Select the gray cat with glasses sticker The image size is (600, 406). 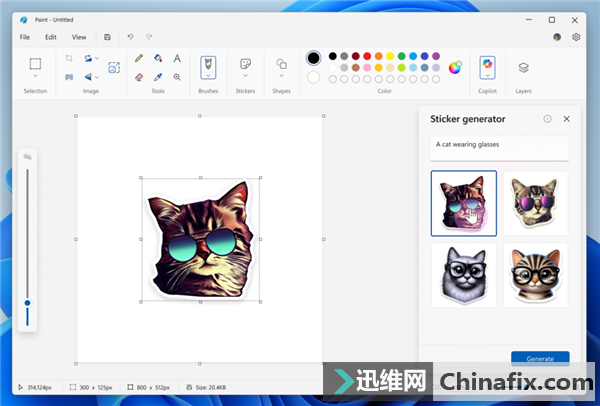tap(463, 275)
